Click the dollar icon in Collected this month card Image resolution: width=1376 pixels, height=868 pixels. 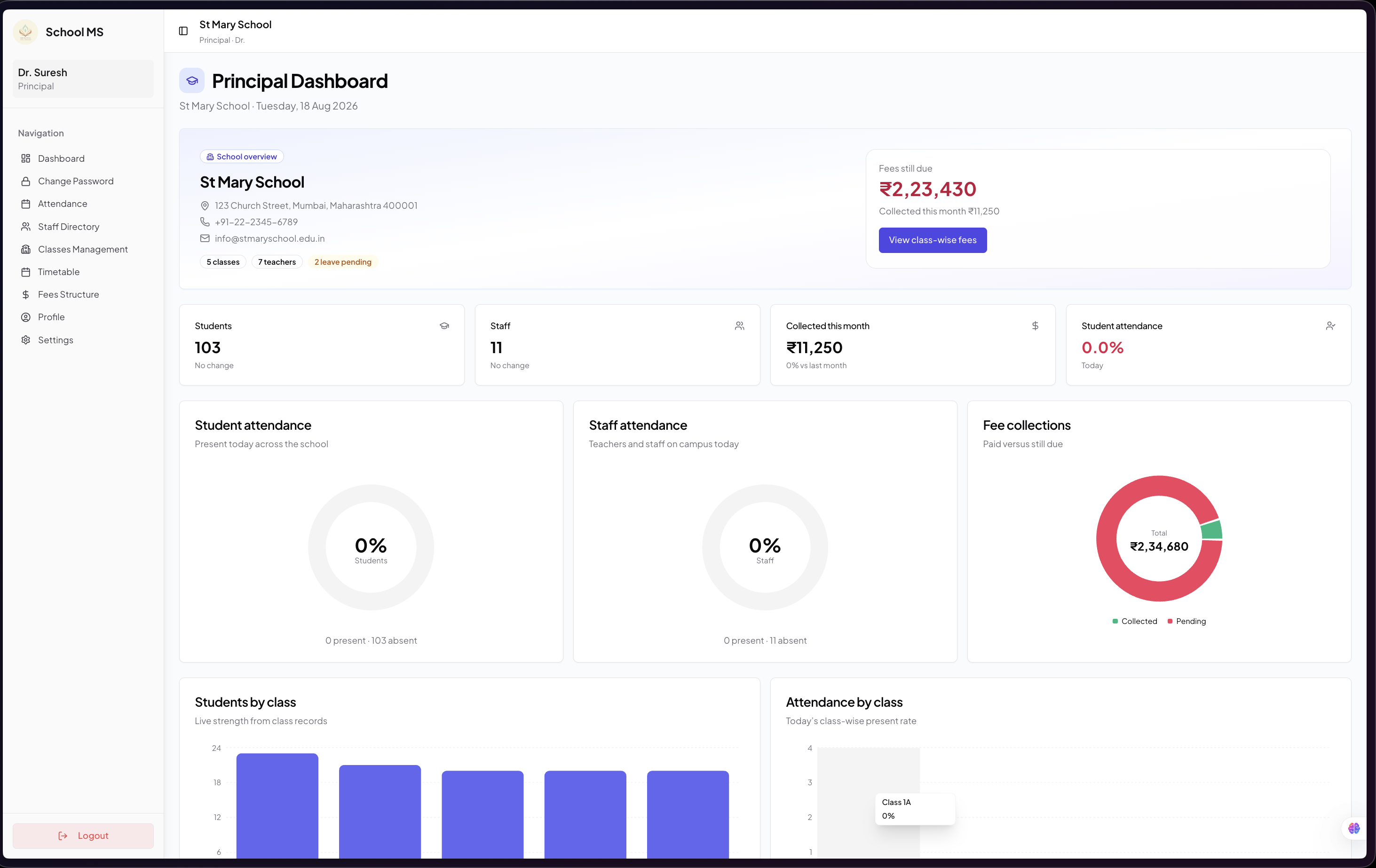pos(1035,326)
